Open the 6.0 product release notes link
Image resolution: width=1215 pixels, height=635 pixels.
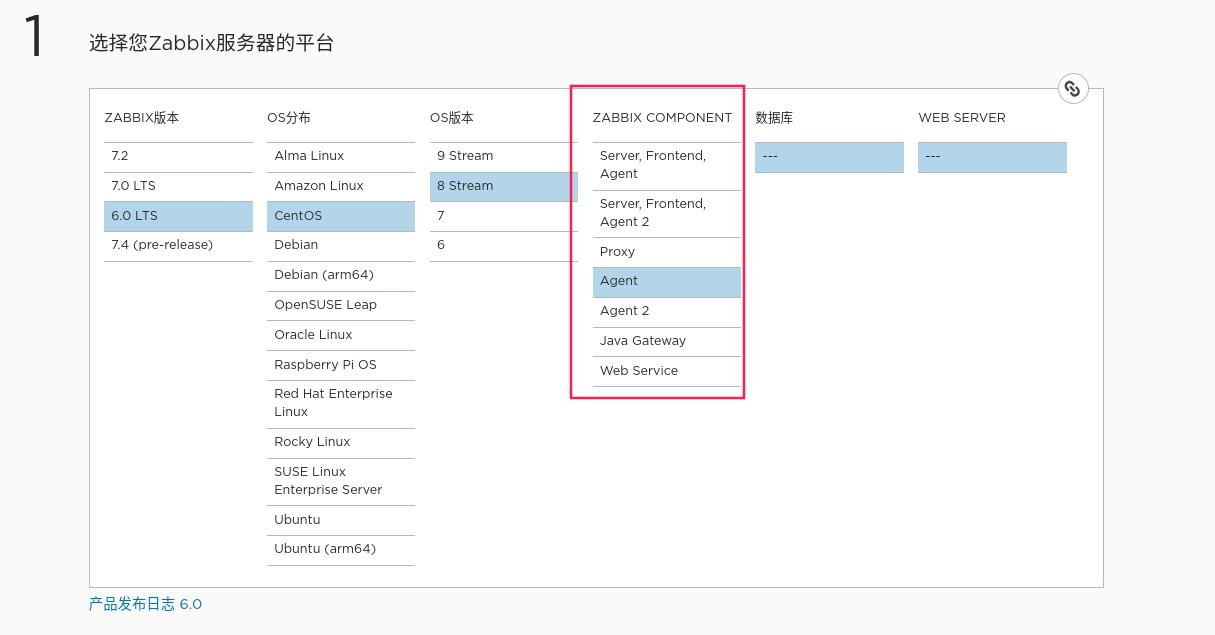tap(145, 604)
